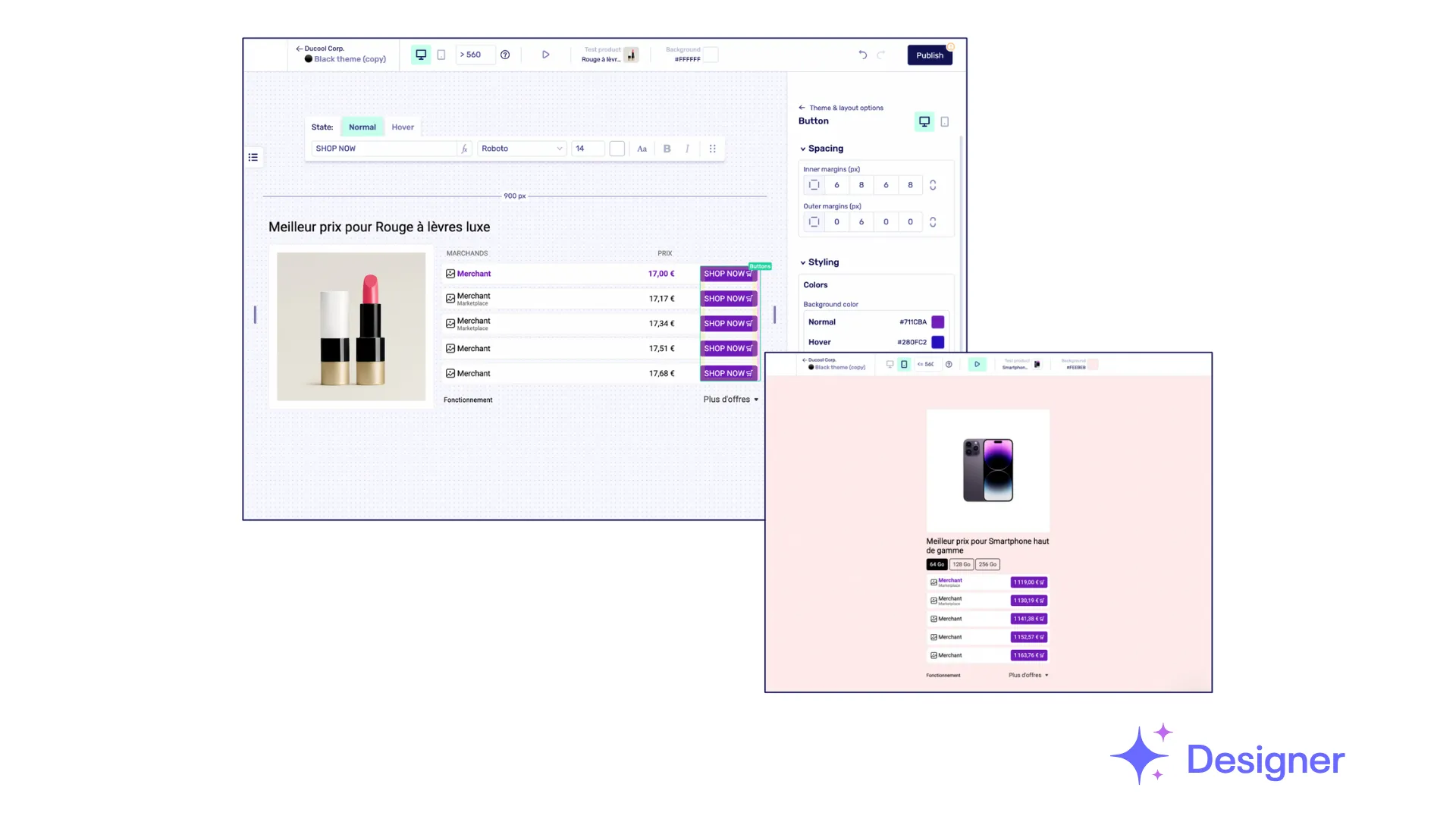Click the undo arrow icon
1456x819 pixels.
click(862, 55)
